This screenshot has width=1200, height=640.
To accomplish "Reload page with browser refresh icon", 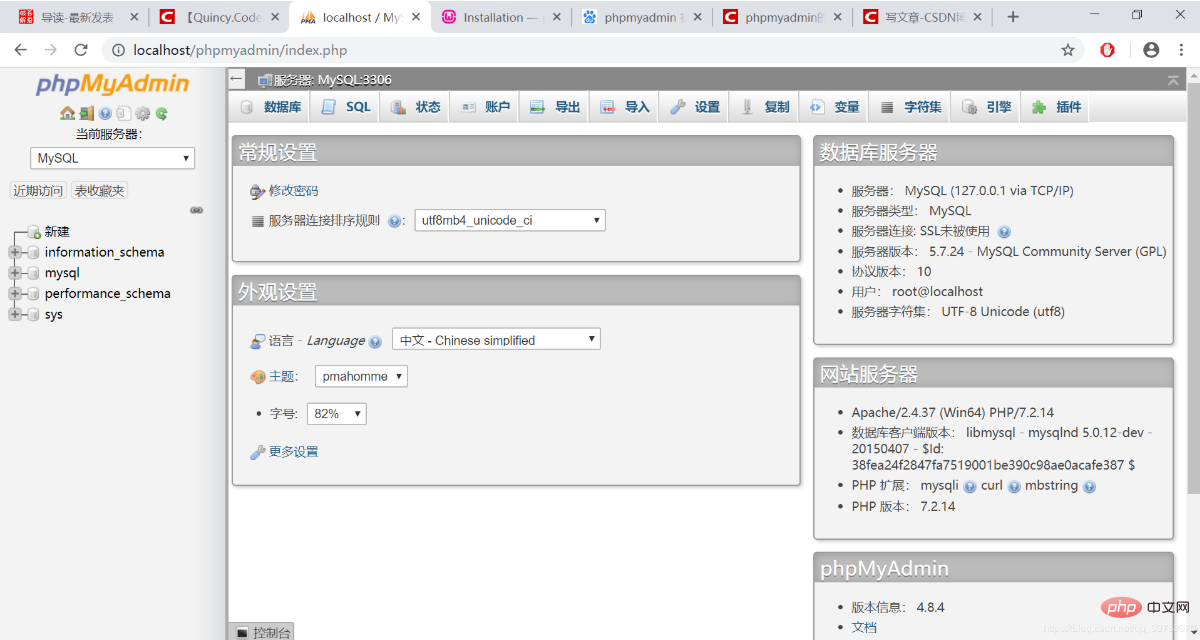I will tap(82, 50).
